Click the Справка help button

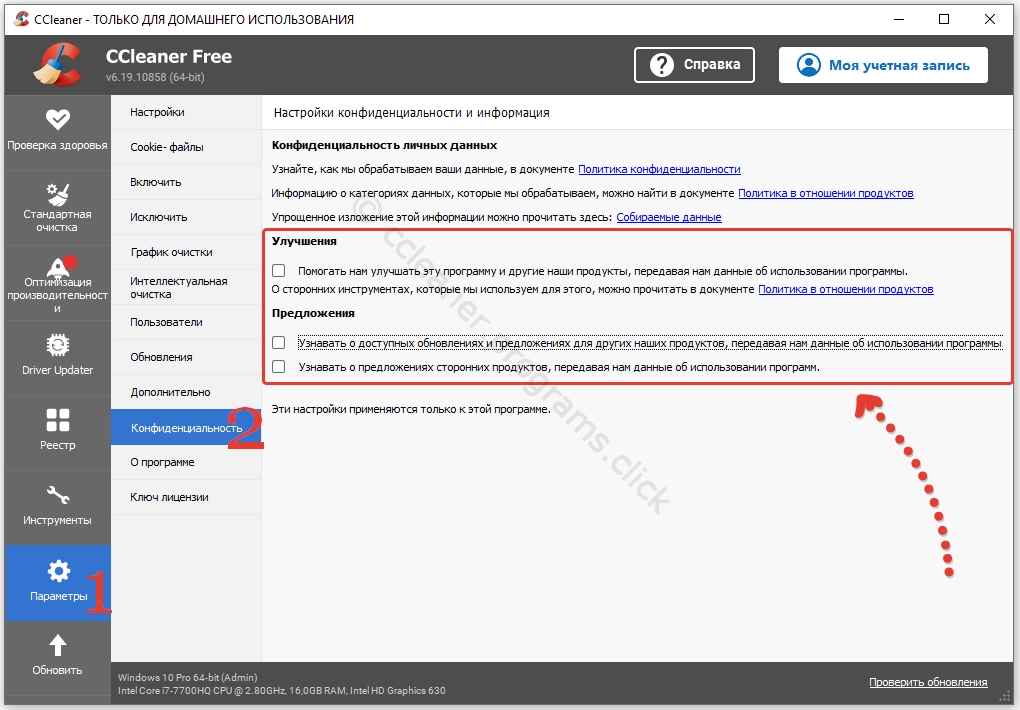(695, 65)
